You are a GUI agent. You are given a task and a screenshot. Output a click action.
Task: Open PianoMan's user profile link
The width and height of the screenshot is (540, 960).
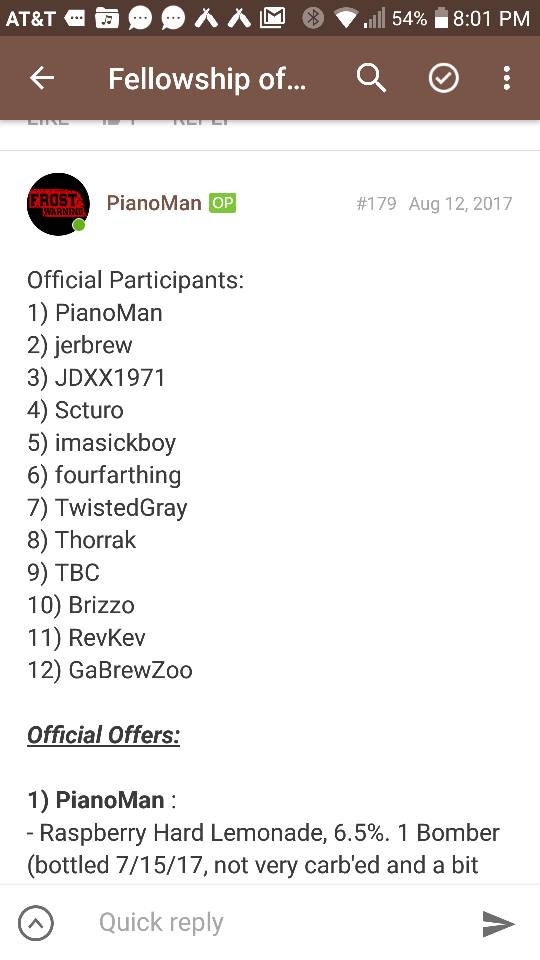[154, 203]
